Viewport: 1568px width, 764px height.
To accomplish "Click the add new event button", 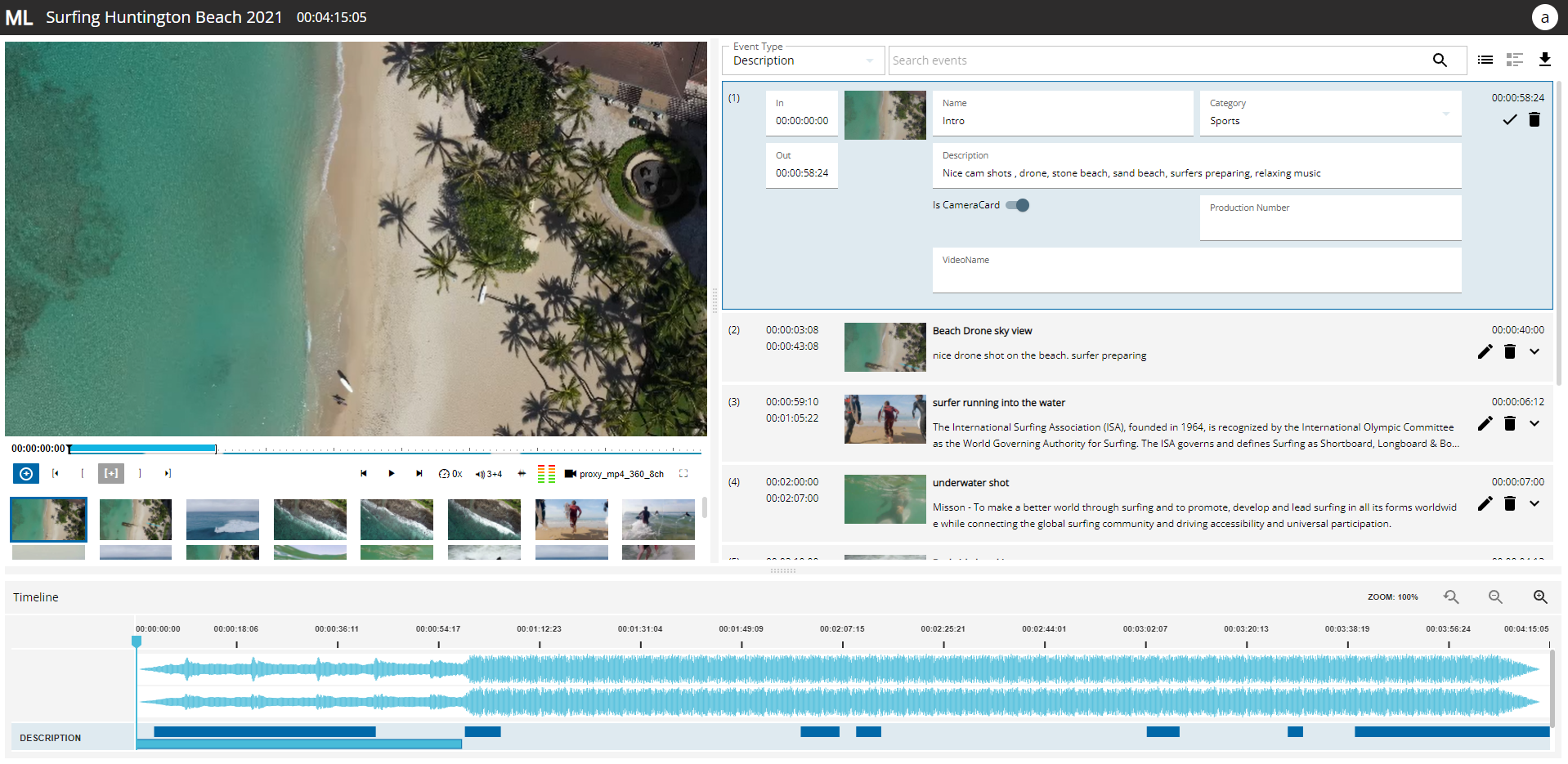I will [26, 474].
